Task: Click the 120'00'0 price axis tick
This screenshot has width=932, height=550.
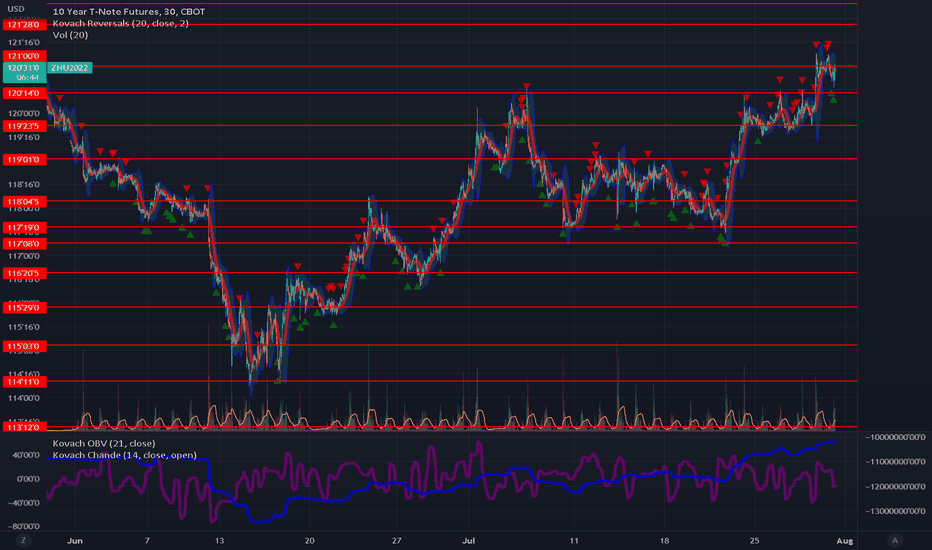Action: (24, 114)
